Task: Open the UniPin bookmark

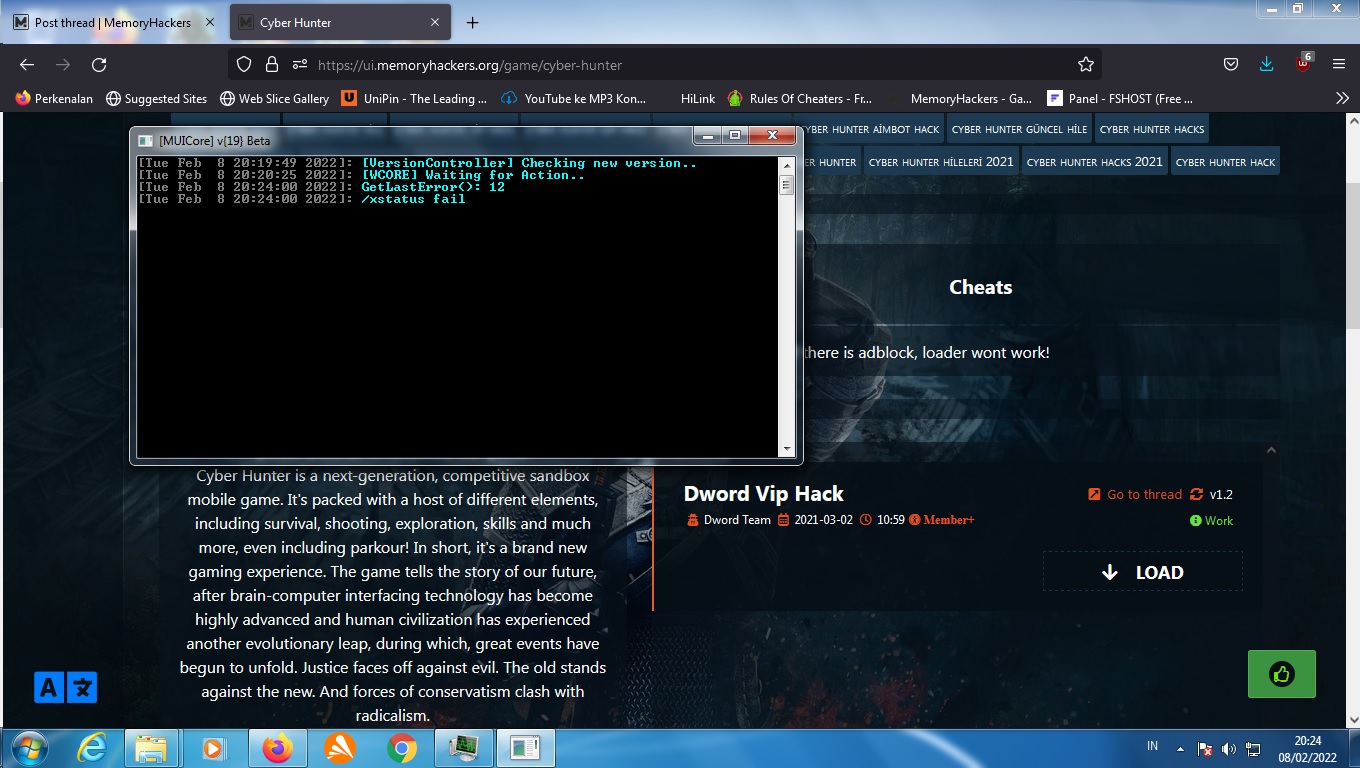Action: 415,98
